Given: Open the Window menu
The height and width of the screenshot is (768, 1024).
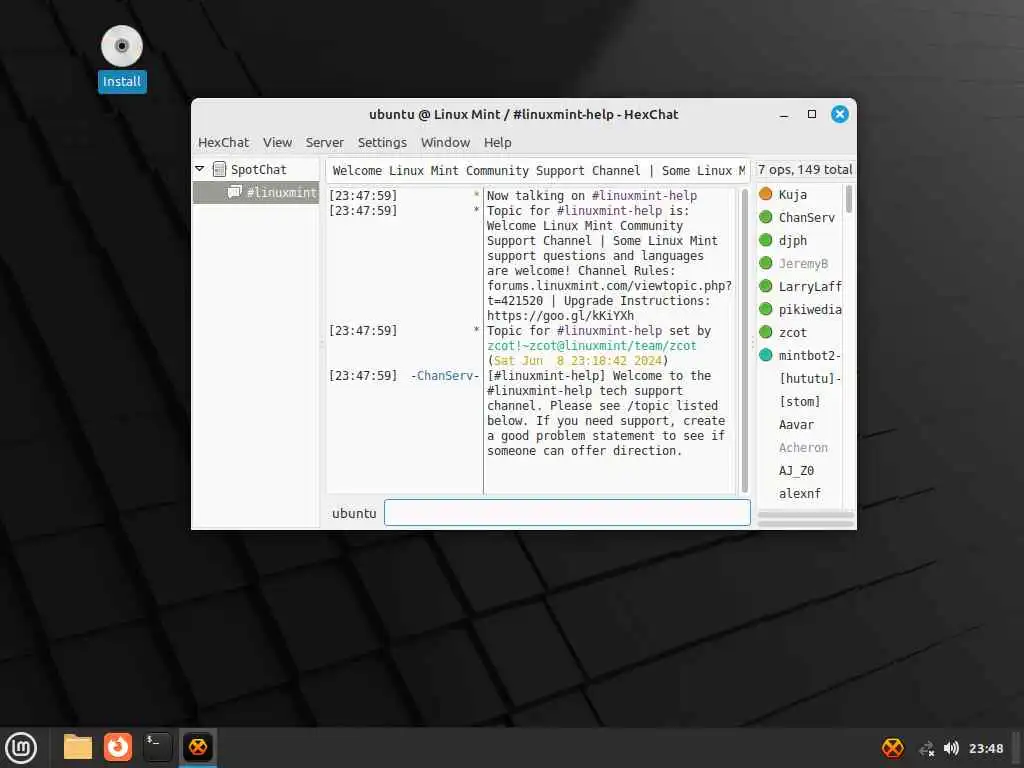Looking at the screenshot, I should [445, 142].
